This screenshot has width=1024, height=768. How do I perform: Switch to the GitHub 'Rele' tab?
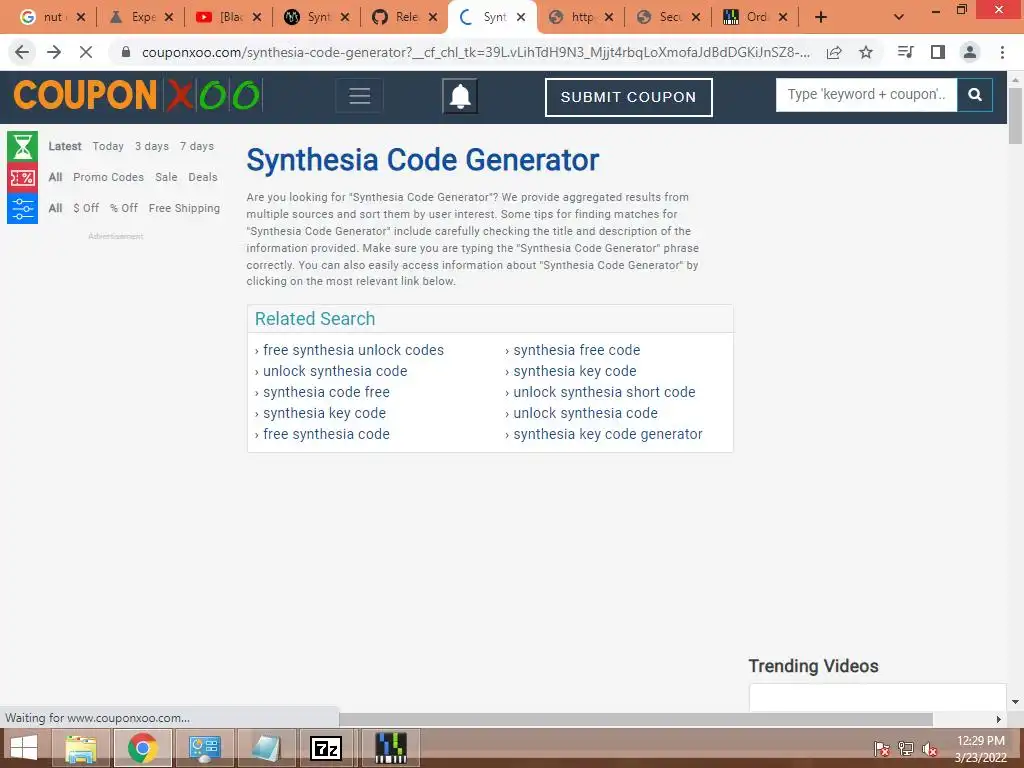[405, 17]
